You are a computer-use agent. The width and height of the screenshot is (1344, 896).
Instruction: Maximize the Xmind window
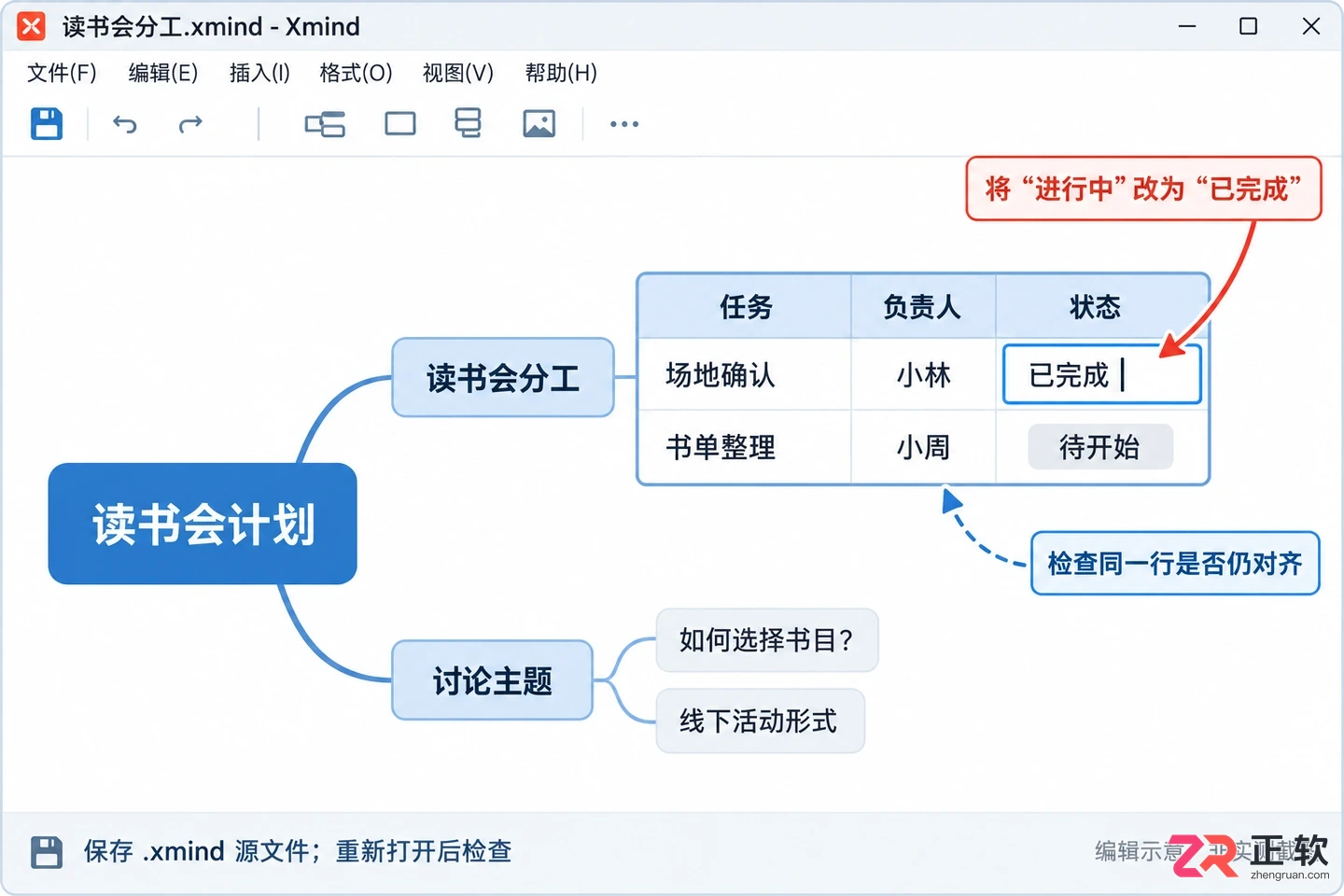(x=1248, y=26)
